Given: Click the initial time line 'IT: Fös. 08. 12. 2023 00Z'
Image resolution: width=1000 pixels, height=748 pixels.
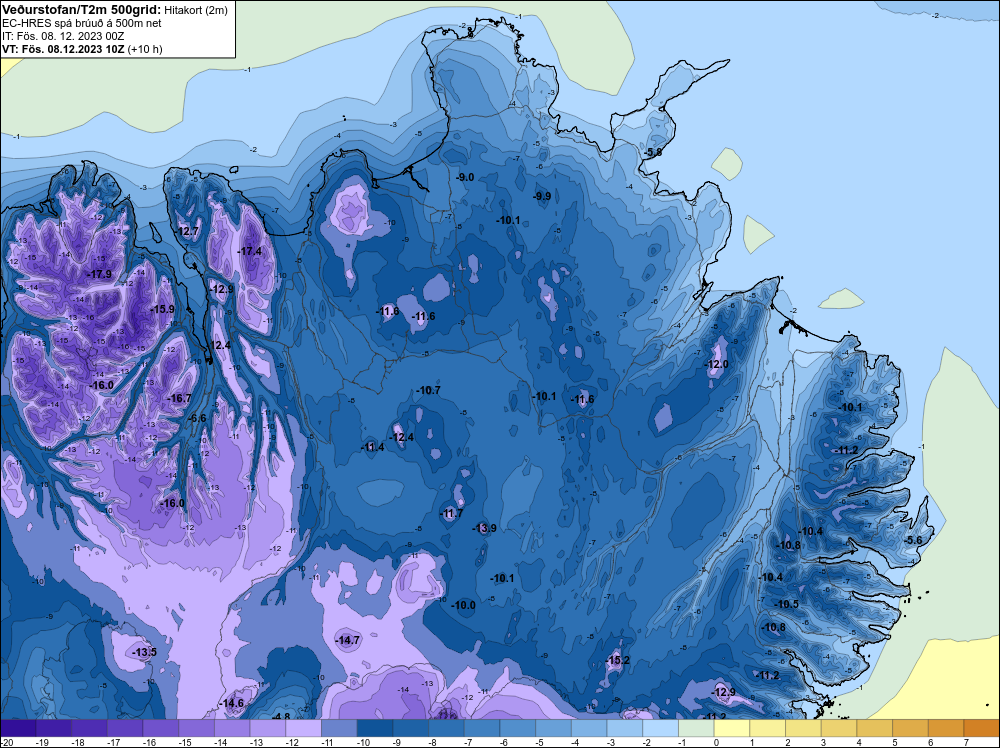Looking at the screenshot, I should pyautogui.click(x=62, y=36).
